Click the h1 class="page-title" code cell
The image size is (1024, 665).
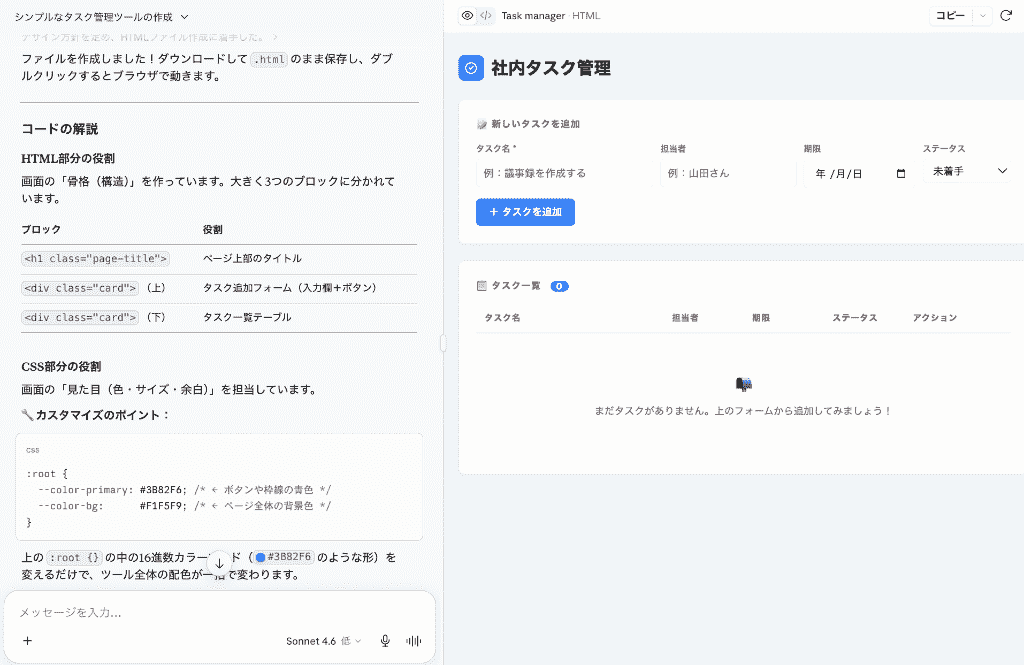point(95,259)
